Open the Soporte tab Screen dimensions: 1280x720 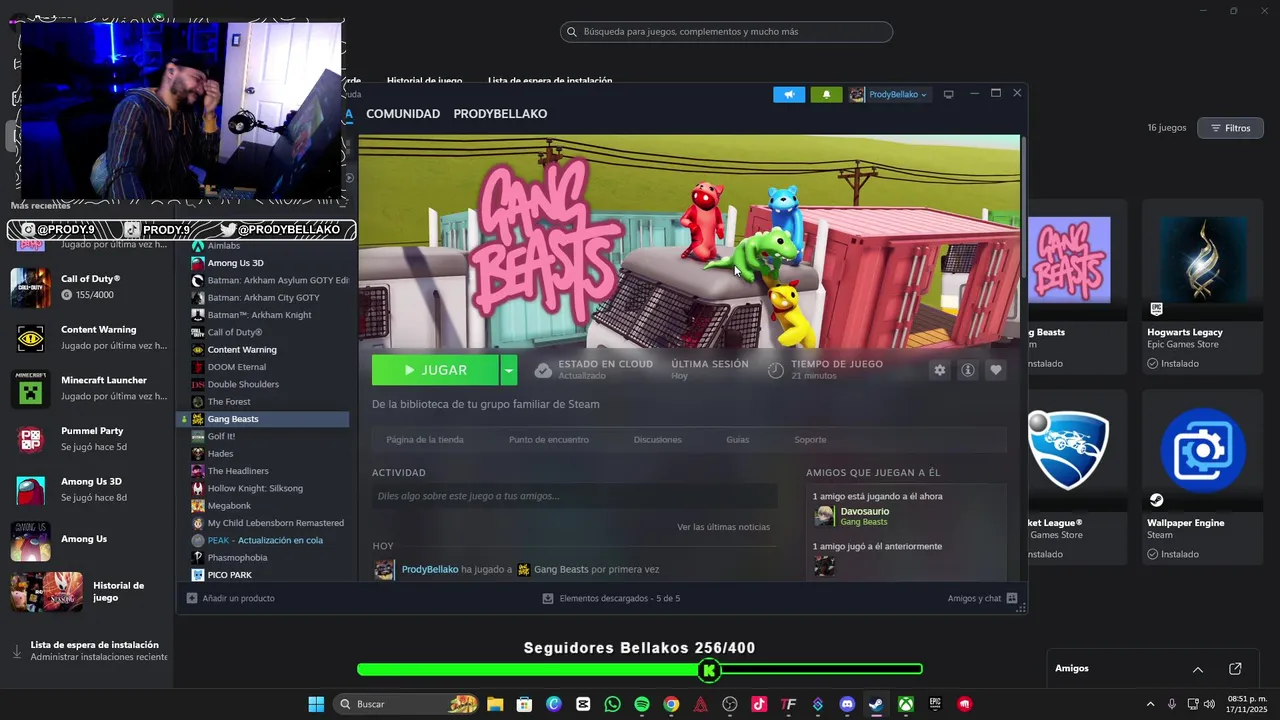click(x=810, y=440)
